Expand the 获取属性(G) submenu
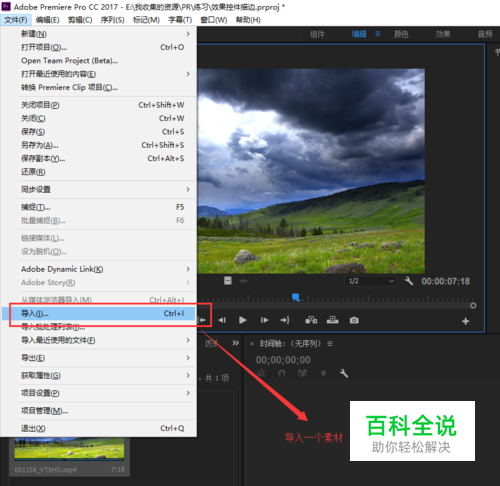The width and height of the screenshot is (500, 486). click(x=99, y=375)
